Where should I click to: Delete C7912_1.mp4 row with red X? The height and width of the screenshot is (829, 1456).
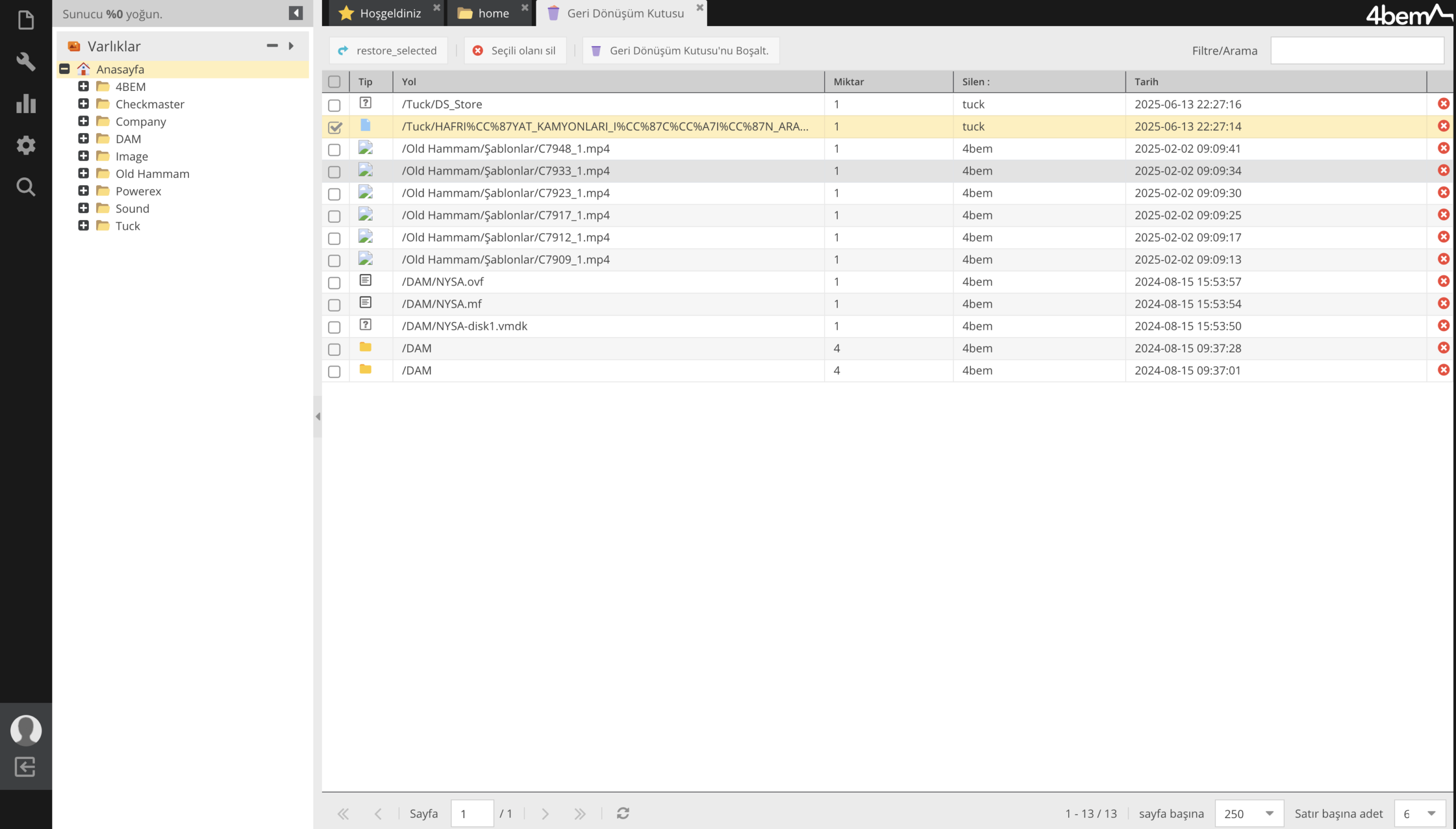tap(1443, 237)
